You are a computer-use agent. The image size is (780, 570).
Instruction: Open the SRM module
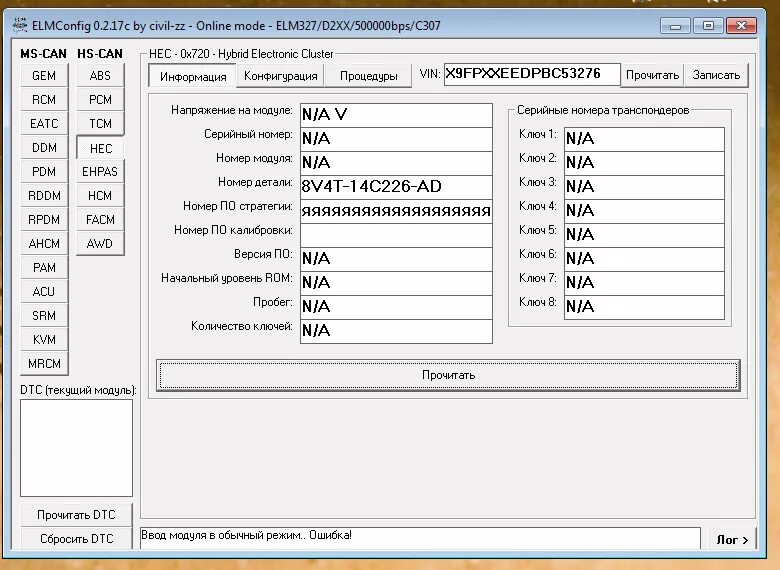click(44, 315)
